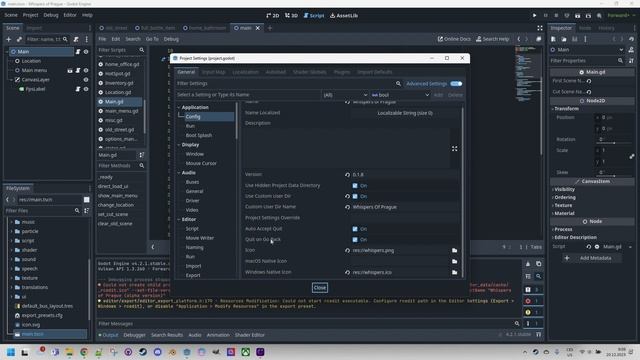Open the Script workspace
This screenshot has height=360, width=640.
[313, 16]
